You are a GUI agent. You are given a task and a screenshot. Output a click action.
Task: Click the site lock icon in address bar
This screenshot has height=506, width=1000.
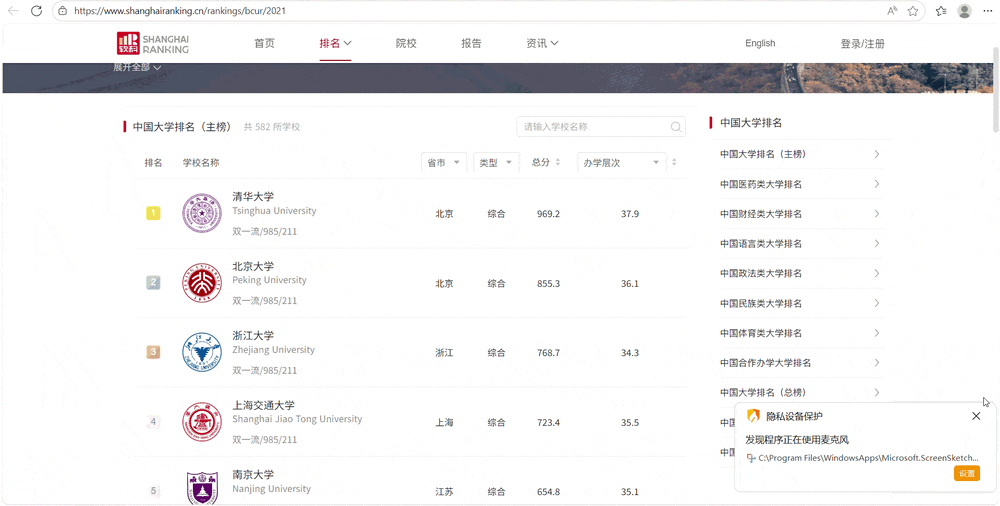62,11
